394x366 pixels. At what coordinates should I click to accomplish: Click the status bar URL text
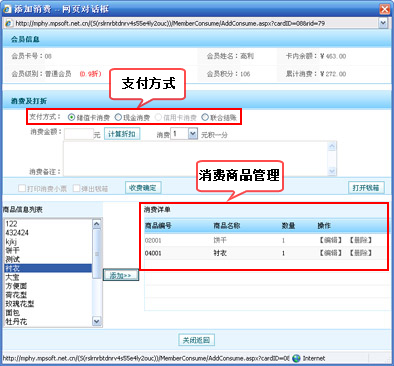146,358
